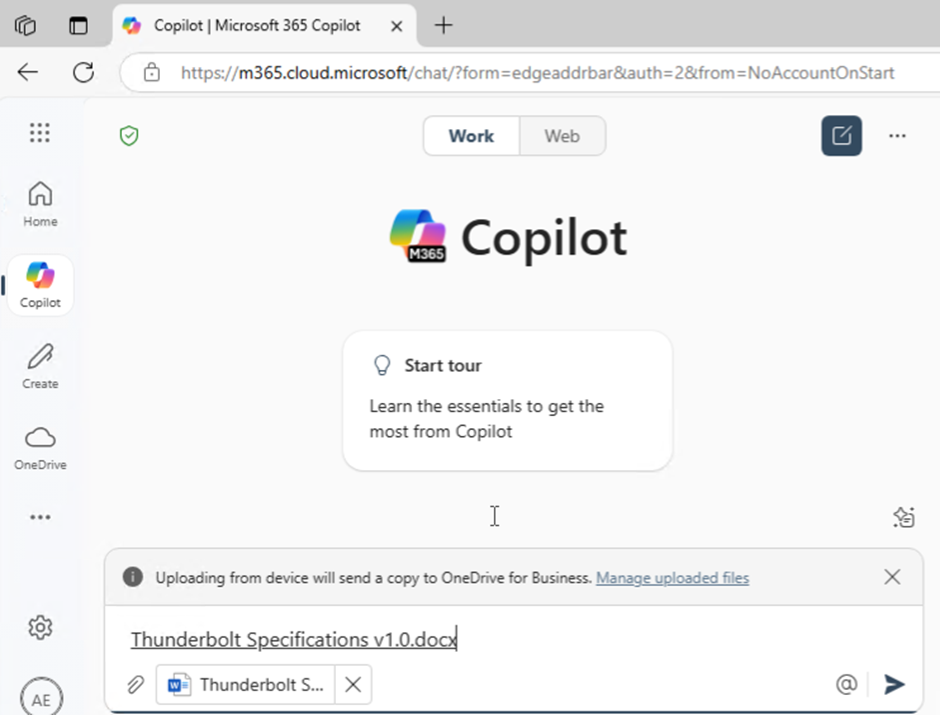The width and height of the screenshot is (940, 715).
Task: Open the attached Thunderbolt Word file chip
Action: 246,684
